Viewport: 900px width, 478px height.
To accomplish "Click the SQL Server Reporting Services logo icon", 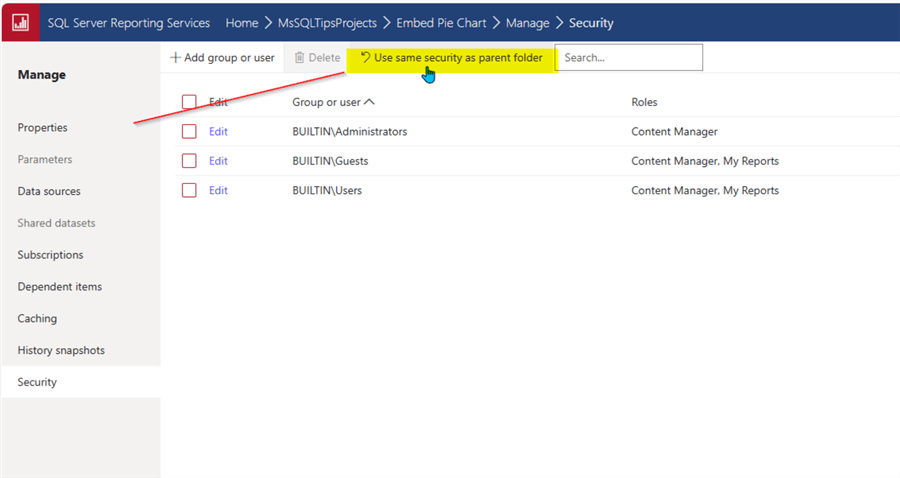I will click(x=21, y=22).
